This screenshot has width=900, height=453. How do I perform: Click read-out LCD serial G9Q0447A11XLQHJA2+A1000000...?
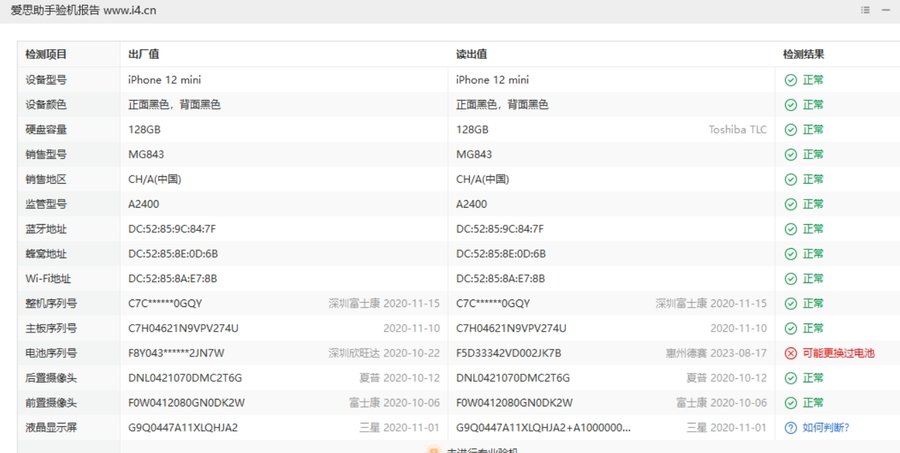coord(544,428)
